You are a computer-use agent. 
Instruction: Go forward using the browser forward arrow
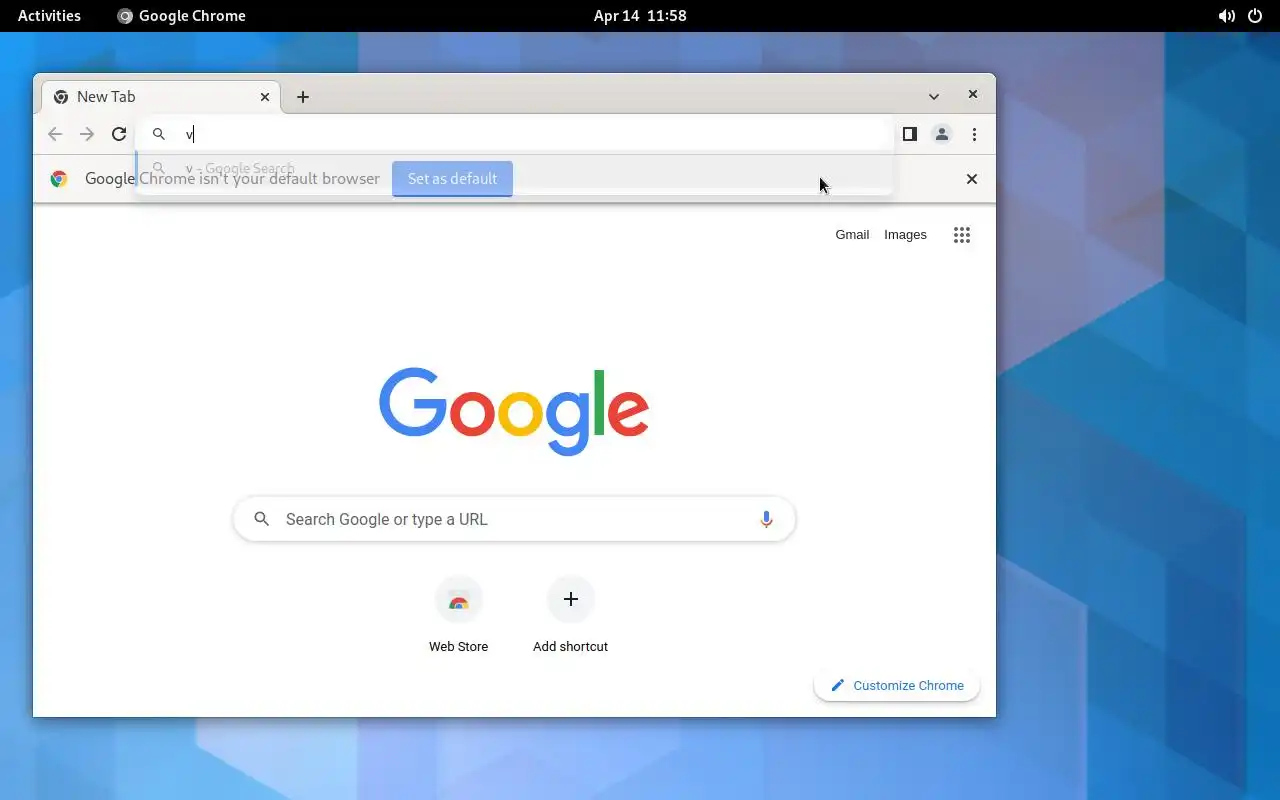coord(87,134)
